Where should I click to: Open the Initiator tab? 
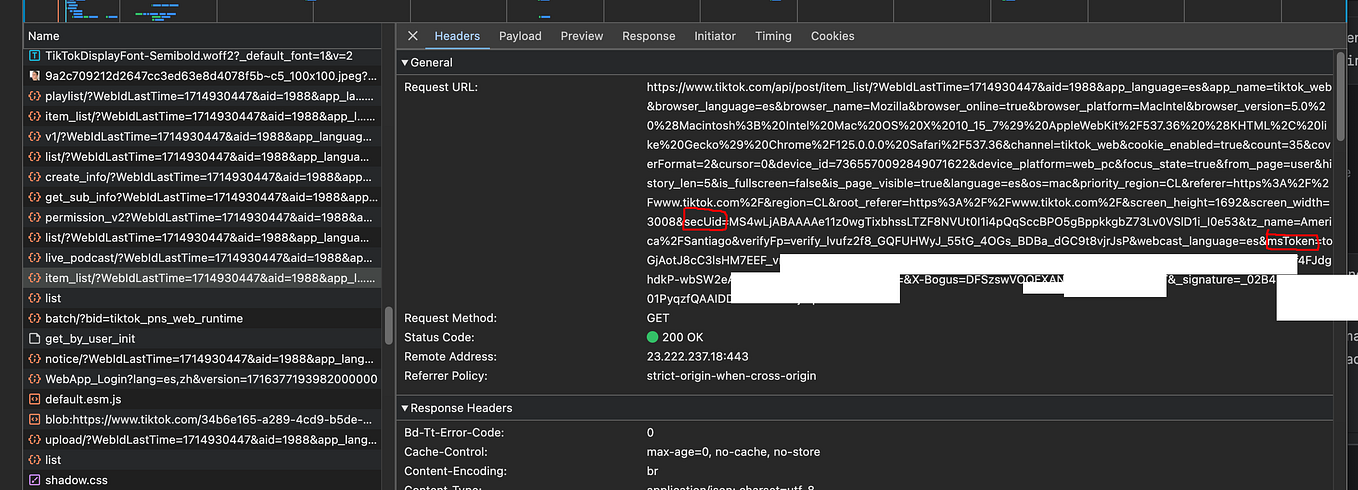715,36
